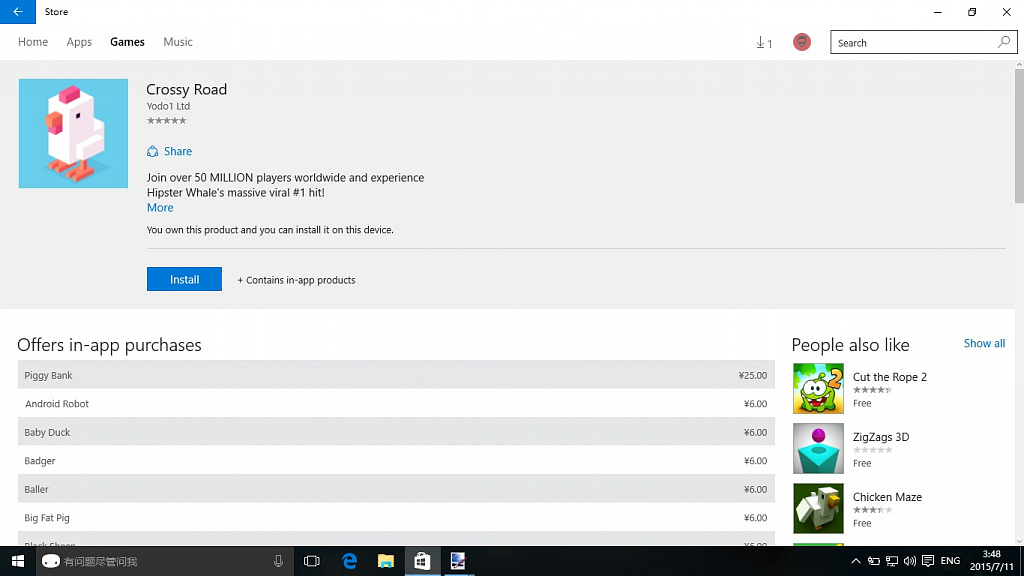The height and width of the screenshot is (576, 1024).
Task: Open the volume control in tray
Action: pyautogui.click(x=910, y=561)
